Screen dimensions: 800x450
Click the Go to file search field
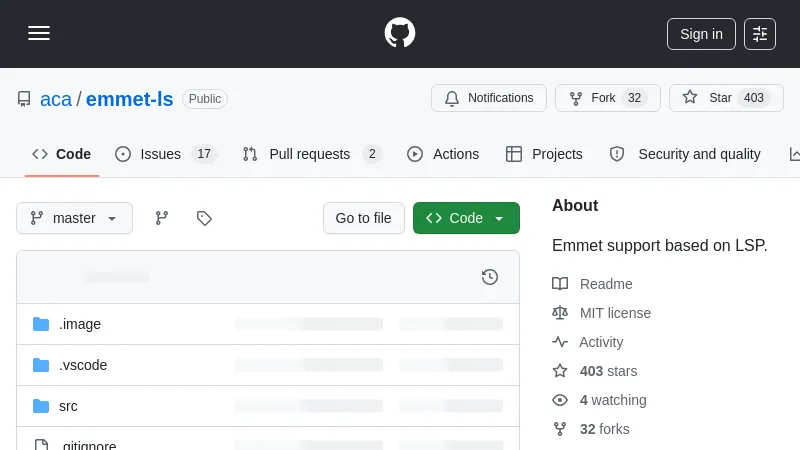[x=363, y=218]
